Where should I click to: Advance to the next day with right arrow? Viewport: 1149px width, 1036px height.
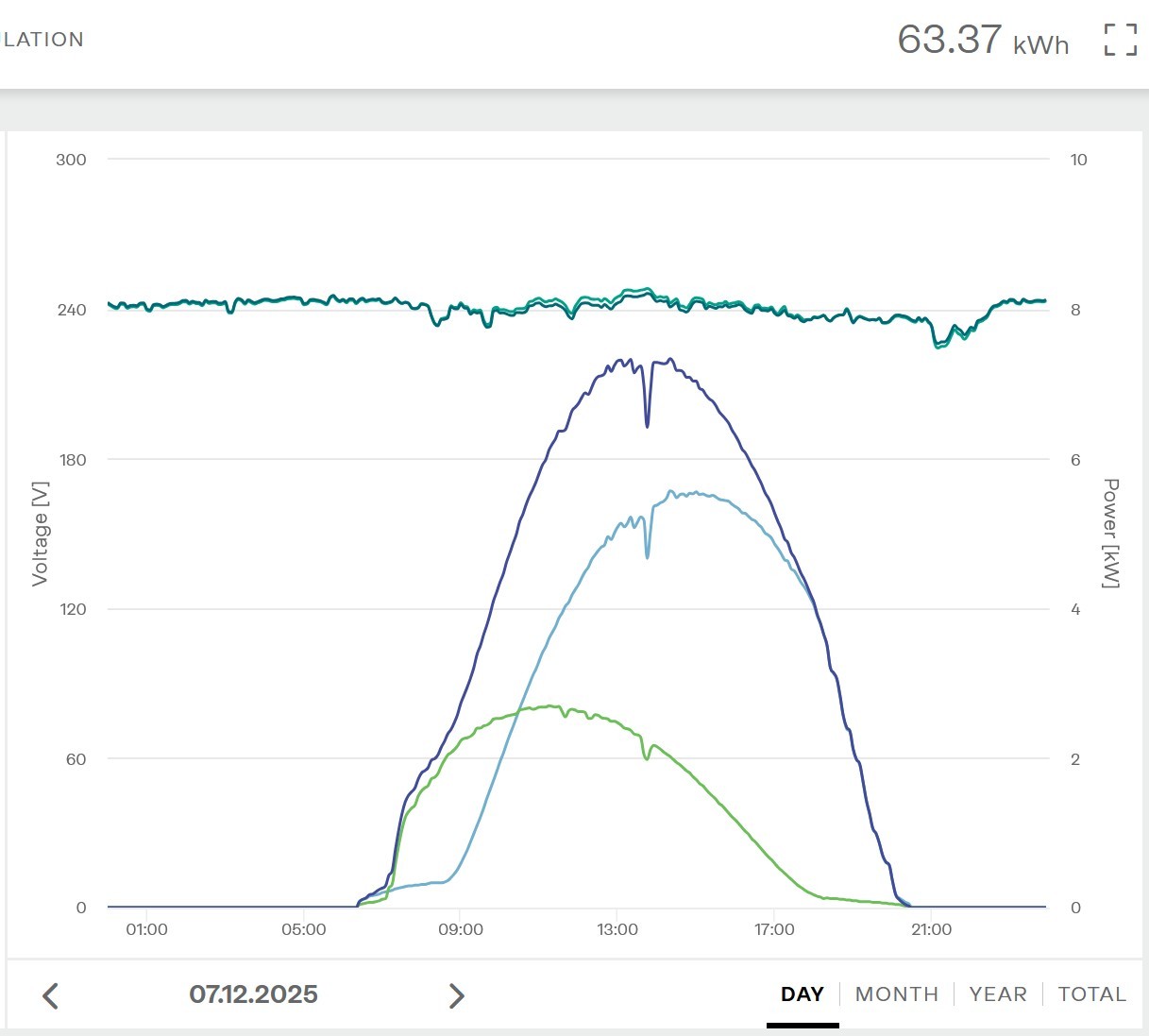tap(456, 995)
